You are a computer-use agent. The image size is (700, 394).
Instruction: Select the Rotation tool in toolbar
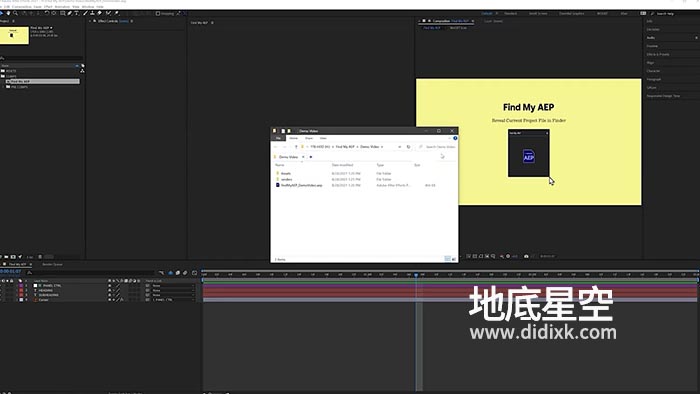(x=46, y=13)
